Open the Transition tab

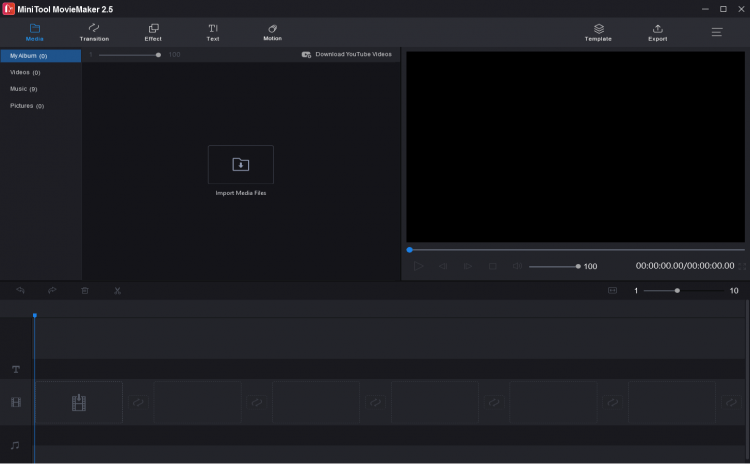click(x=94, y=32)
